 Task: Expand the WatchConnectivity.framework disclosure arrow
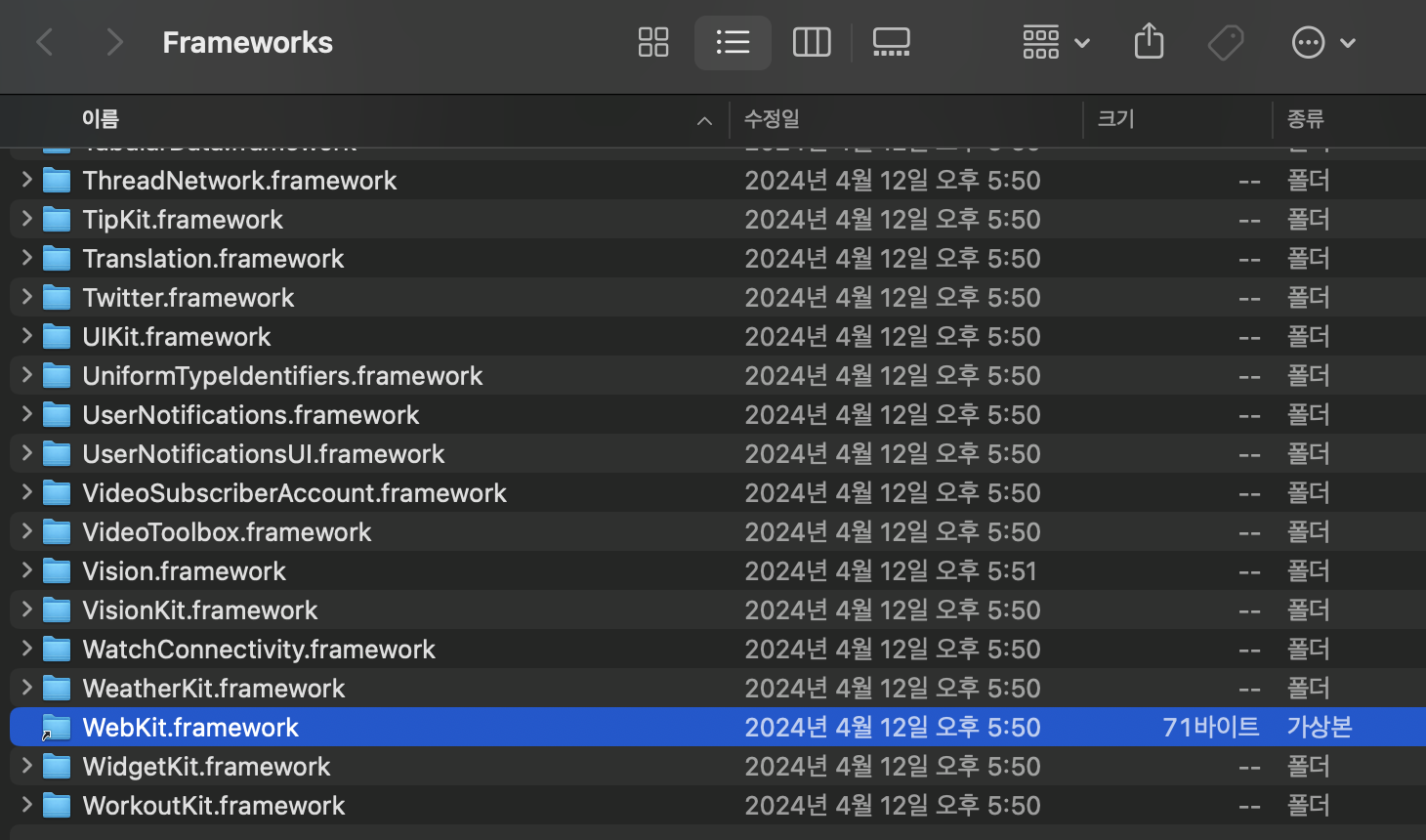coord(26,648)
